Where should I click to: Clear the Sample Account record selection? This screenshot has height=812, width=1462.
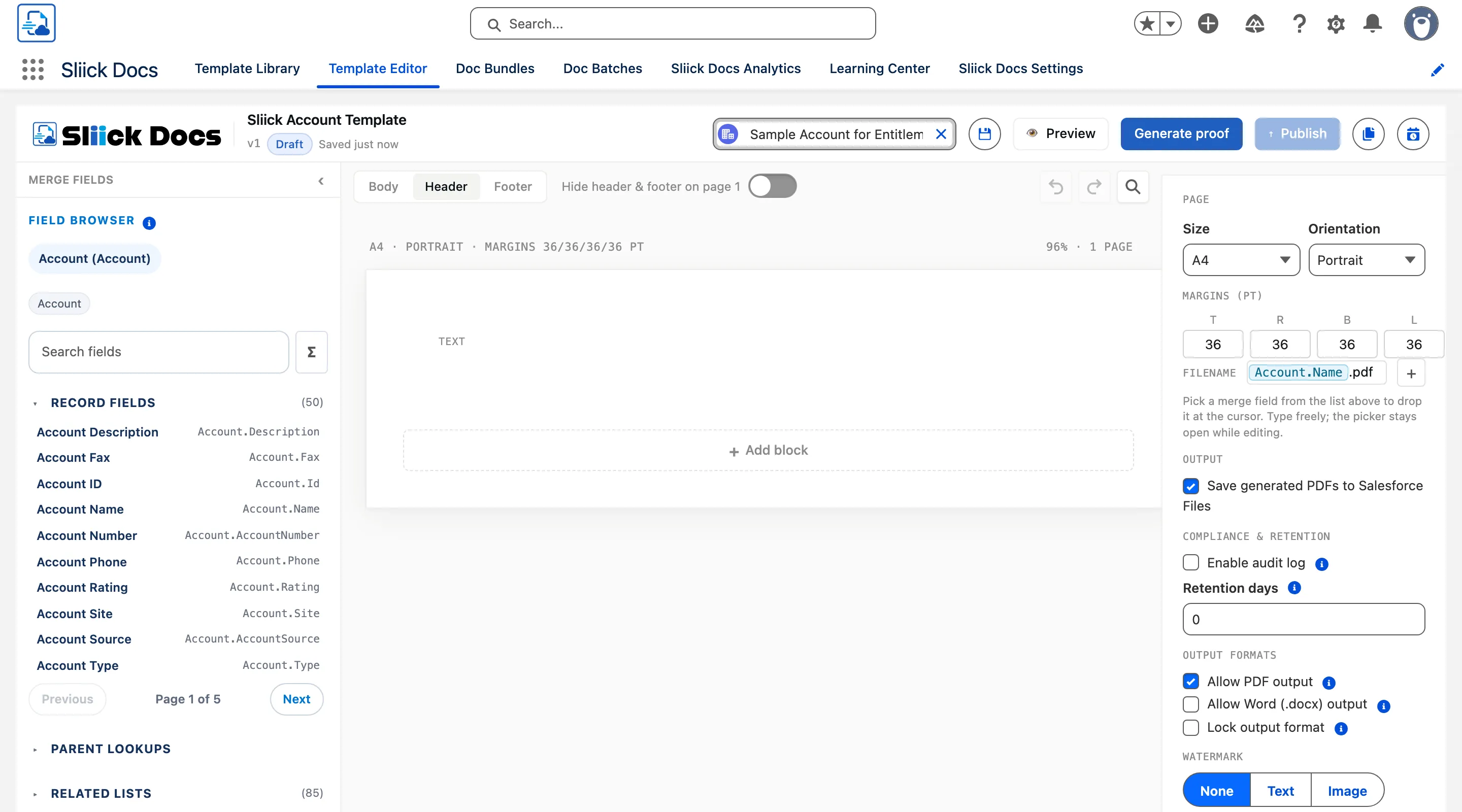[941, 134]
